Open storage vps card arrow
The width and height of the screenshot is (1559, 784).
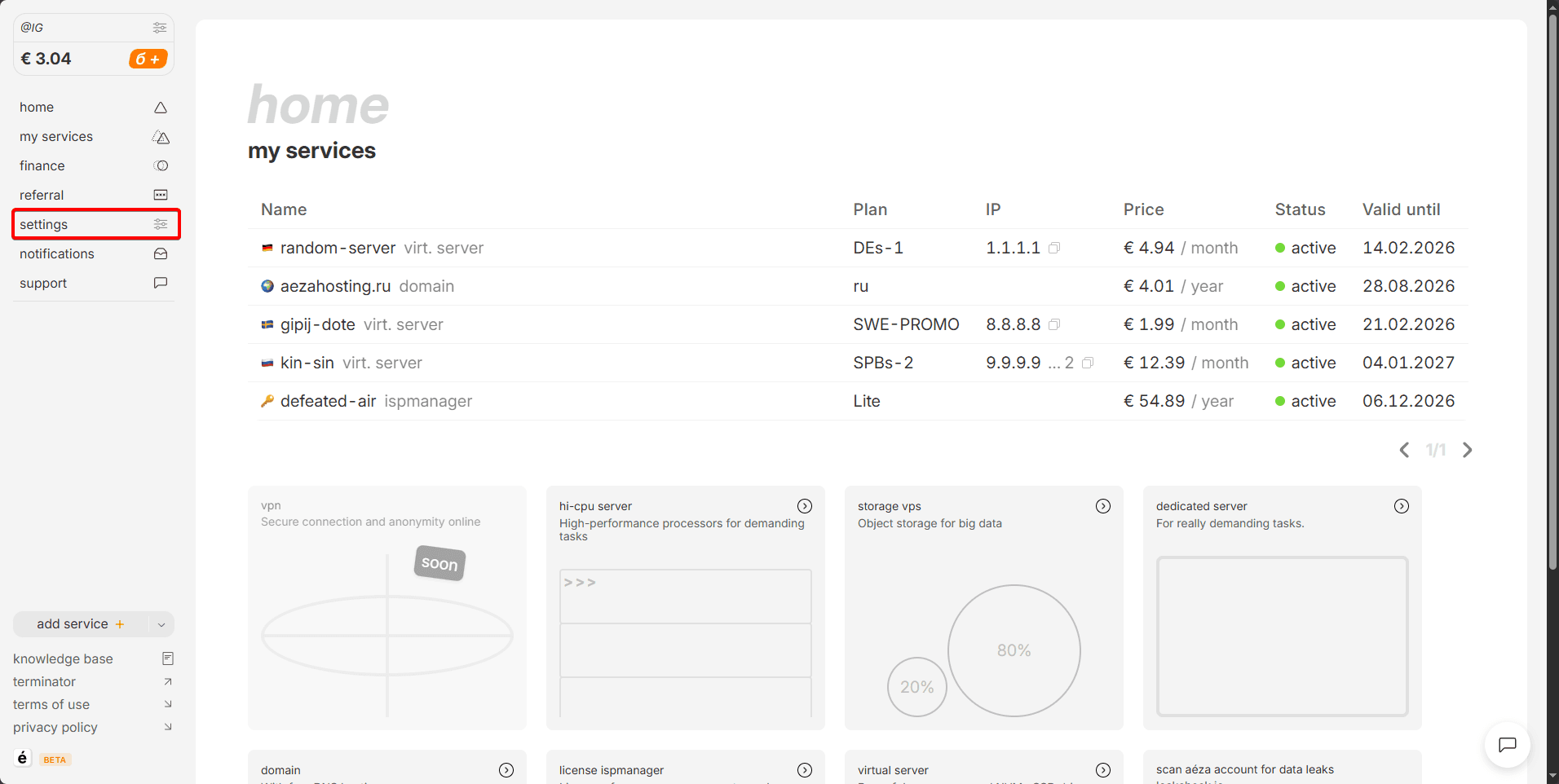[1102, 506]
